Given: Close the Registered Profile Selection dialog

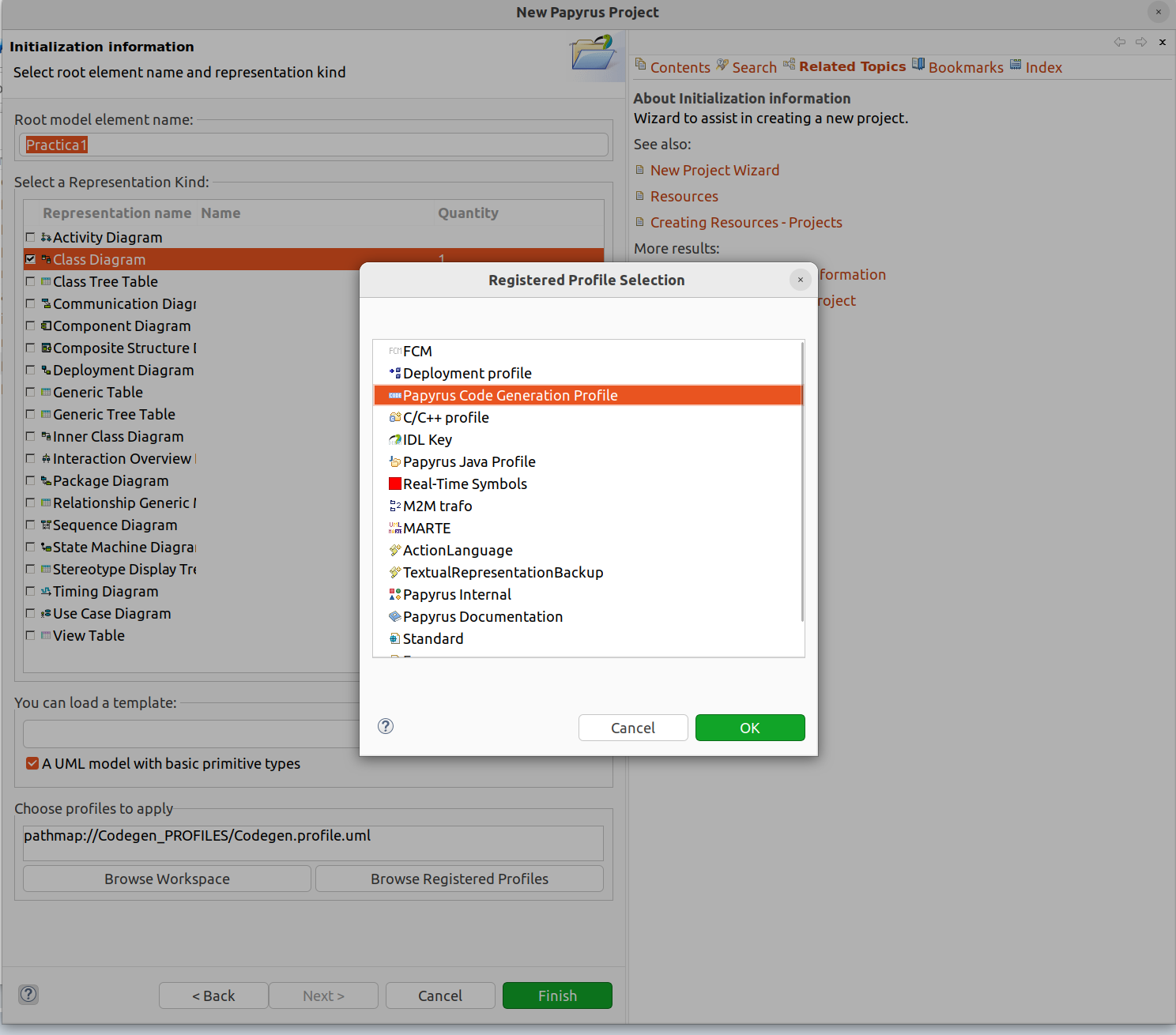Looking at the screenshot, I should [x=800, y=280].
